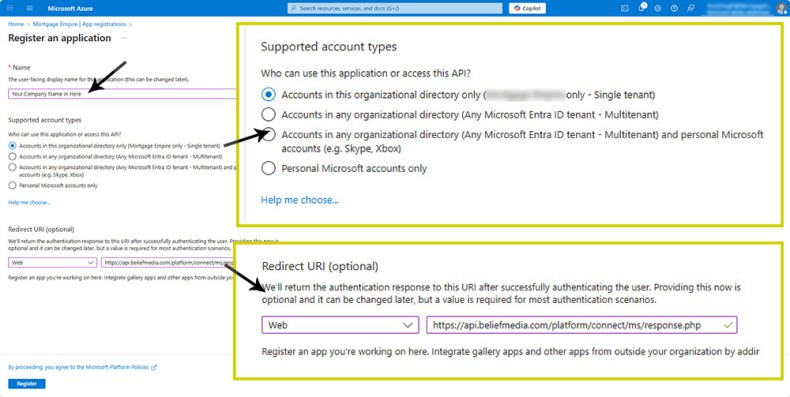790x397 pixels.
Task: Open the Azure portal menu hamburger icon
Action: pos(29,9)
